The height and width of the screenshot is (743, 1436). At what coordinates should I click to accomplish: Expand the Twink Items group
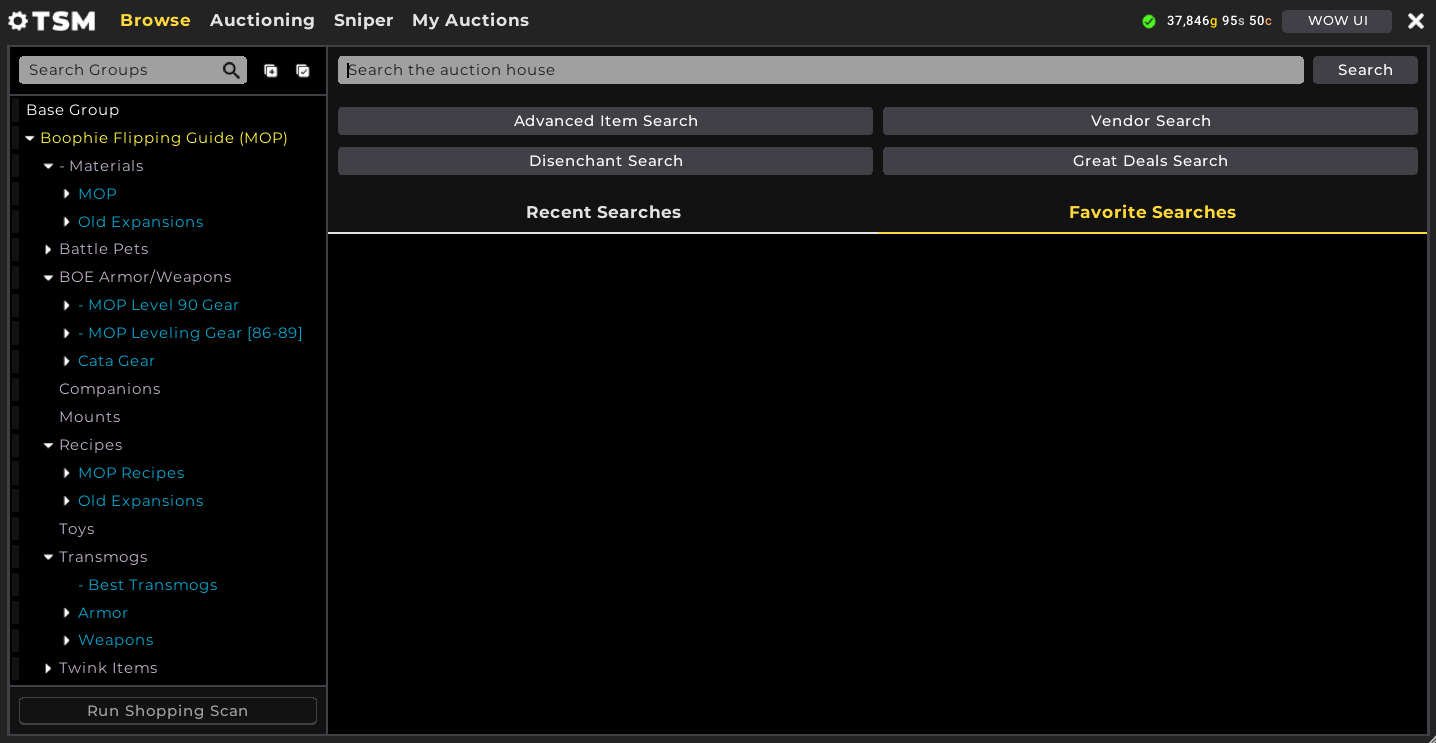pos(48,668)
